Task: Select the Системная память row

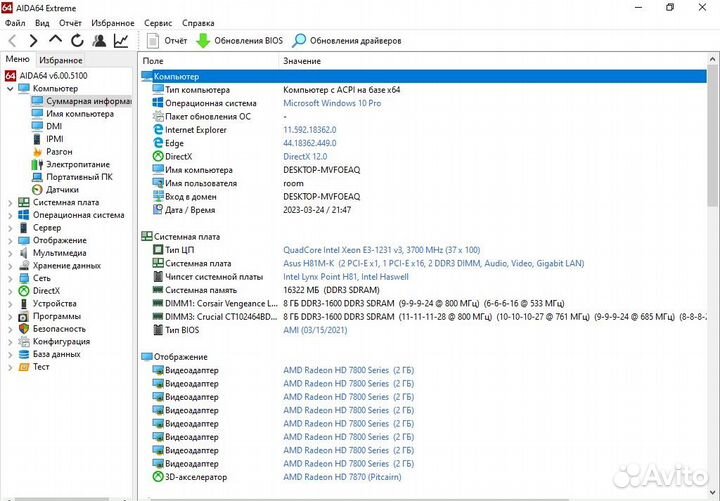Action: pyautogui.click(x=423, y=290)
